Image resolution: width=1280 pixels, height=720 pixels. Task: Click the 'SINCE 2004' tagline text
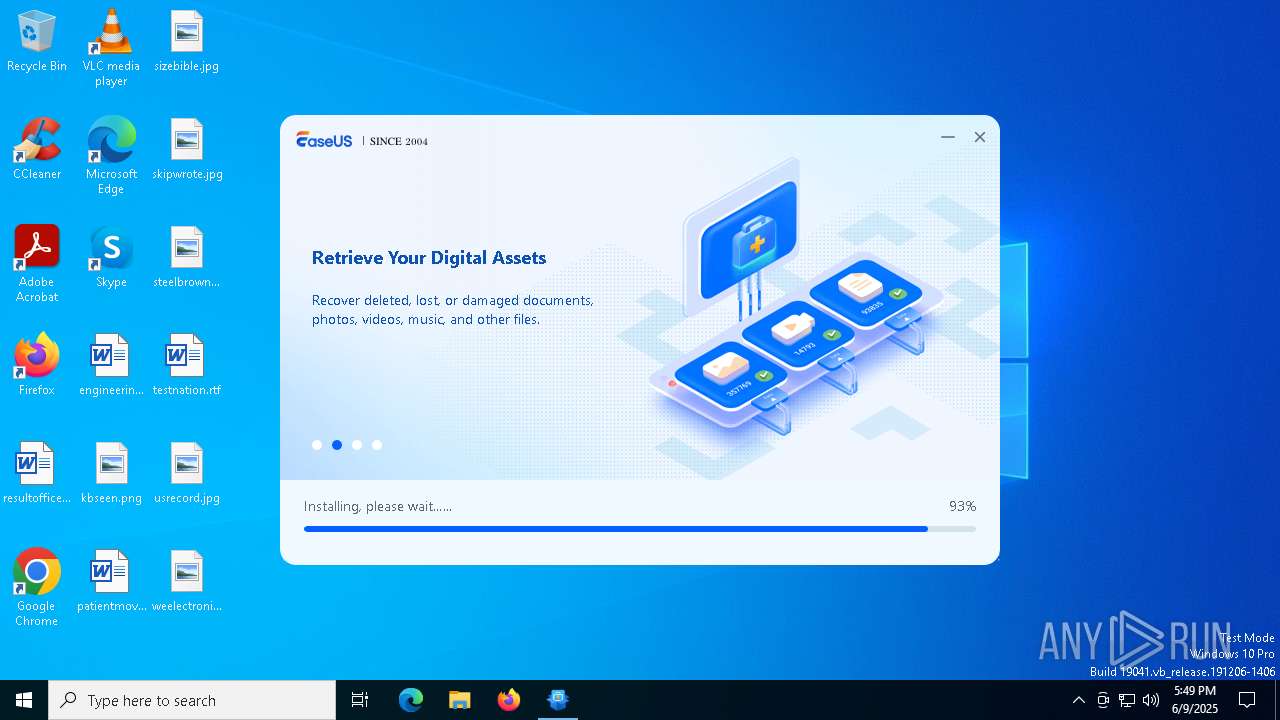(399, 141)
